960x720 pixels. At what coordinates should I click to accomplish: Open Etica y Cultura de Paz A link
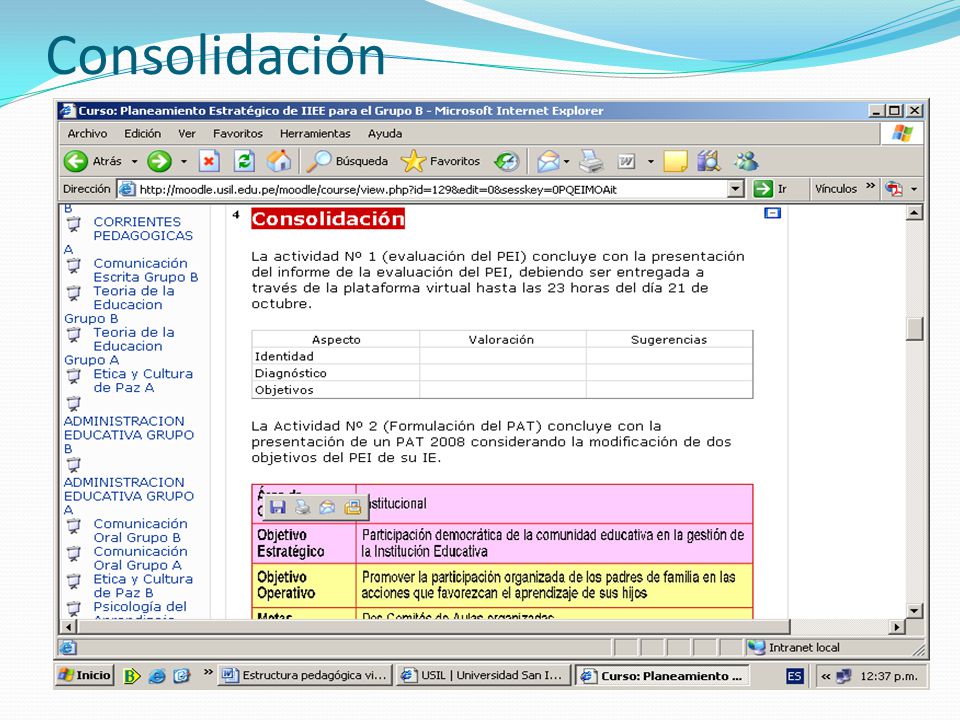coord(143,380)
